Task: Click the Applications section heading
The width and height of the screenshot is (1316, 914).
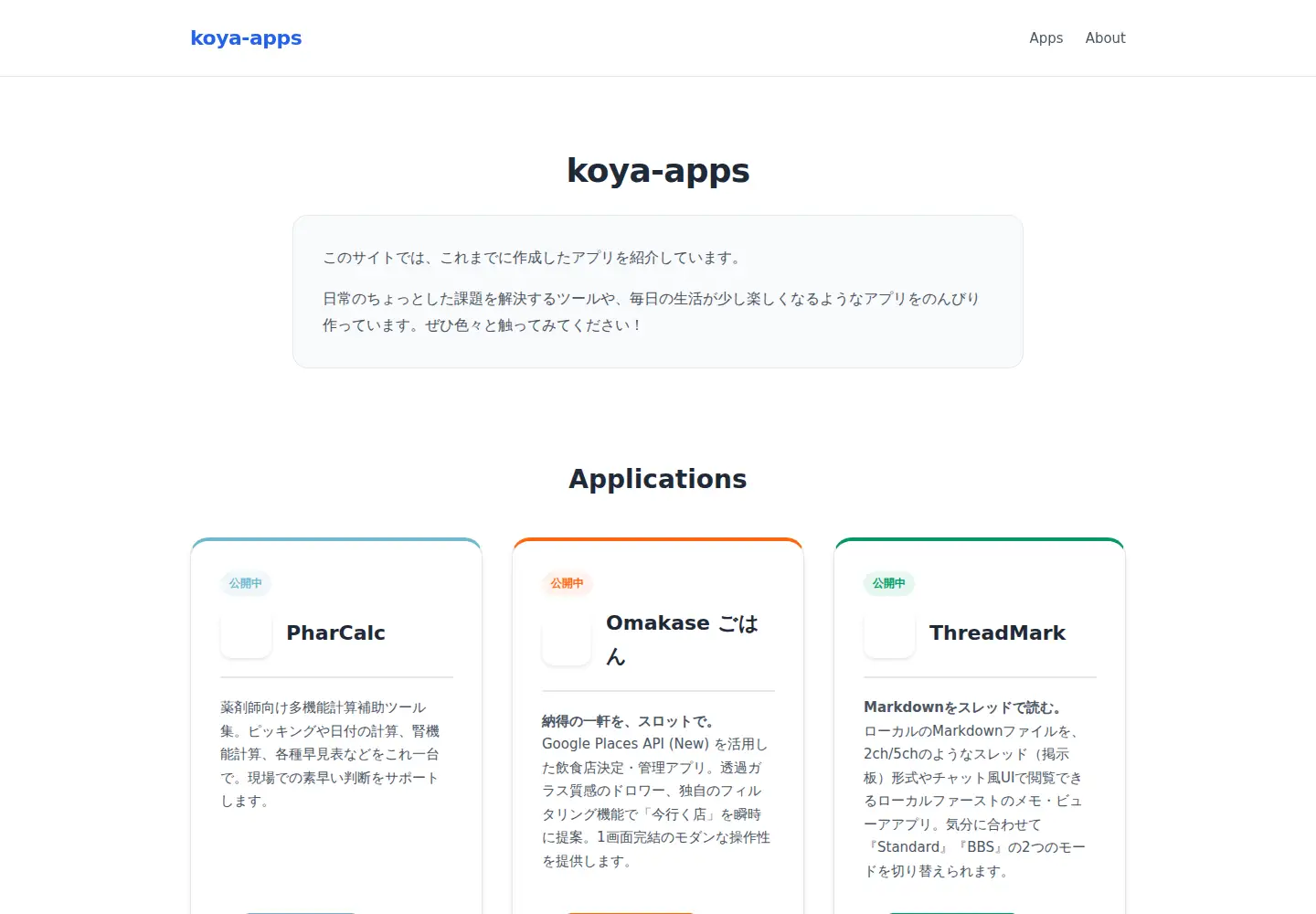Action: tap(658, 479)
